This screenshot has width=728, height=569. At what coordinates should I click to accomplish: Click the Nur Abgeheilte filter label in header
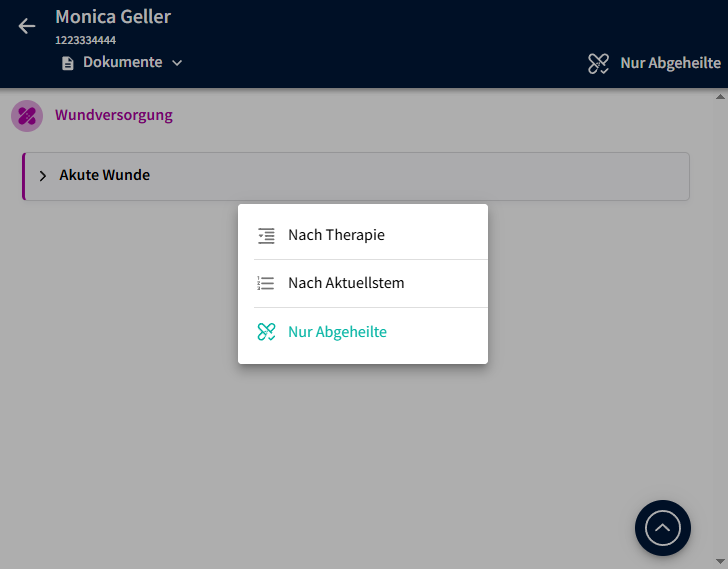coord(670,63)
